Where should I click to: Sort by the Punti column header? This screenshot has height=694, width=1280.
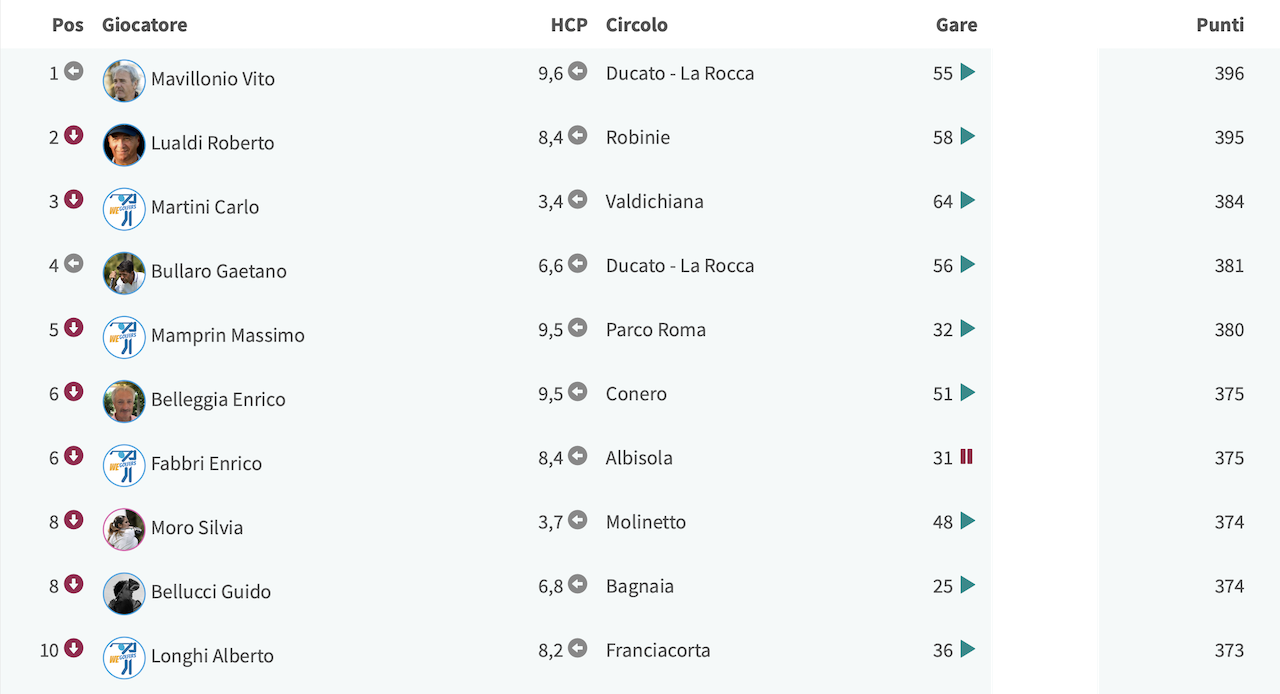tap(1220, 25)
